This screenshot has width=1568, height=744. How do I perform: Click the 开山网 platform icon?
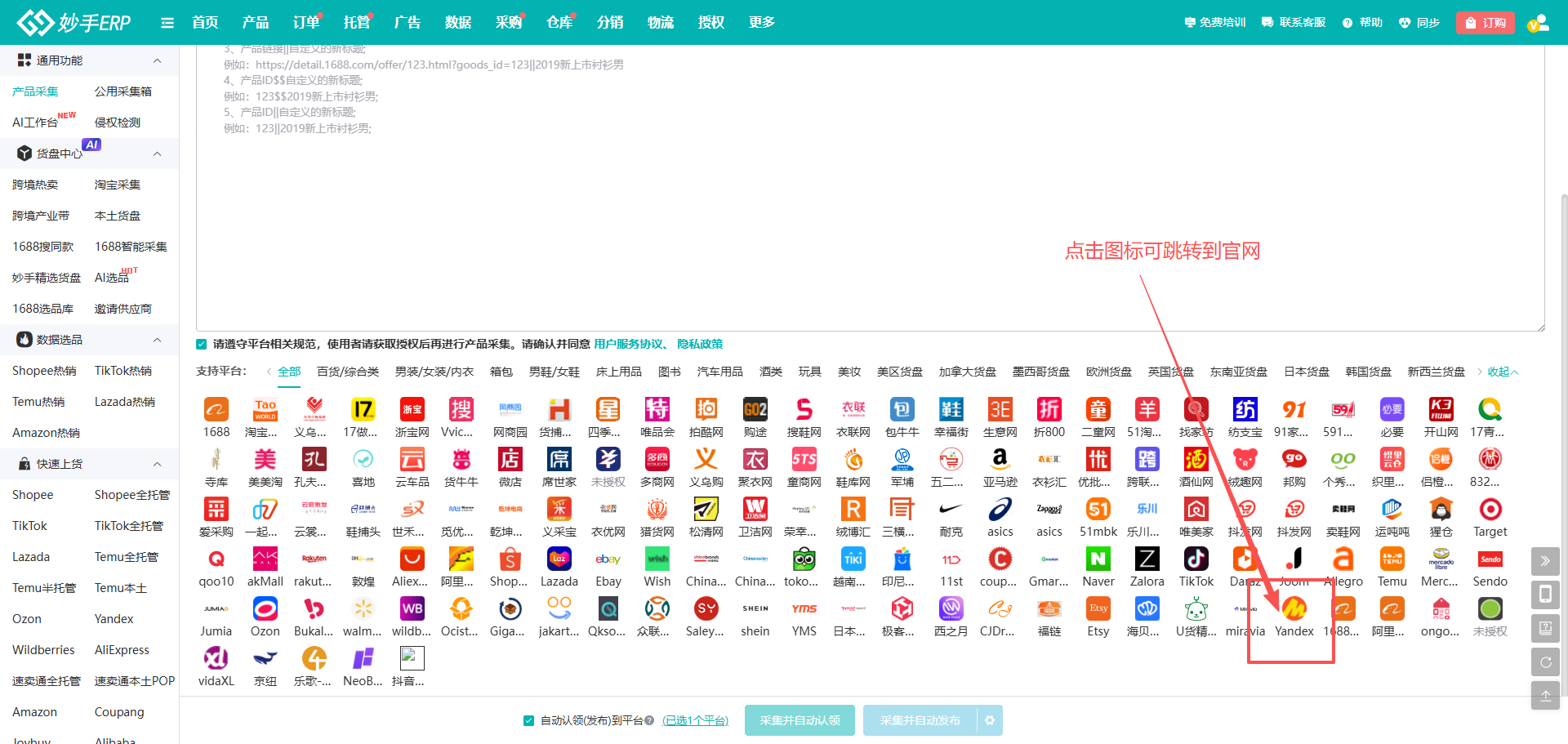(1441, 409)
